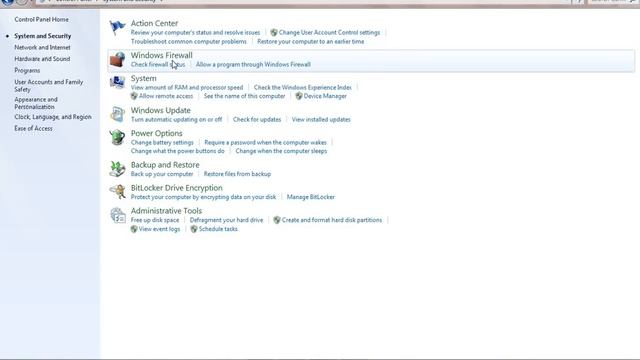Select Programs category in sidebar

tap(27, 71)
